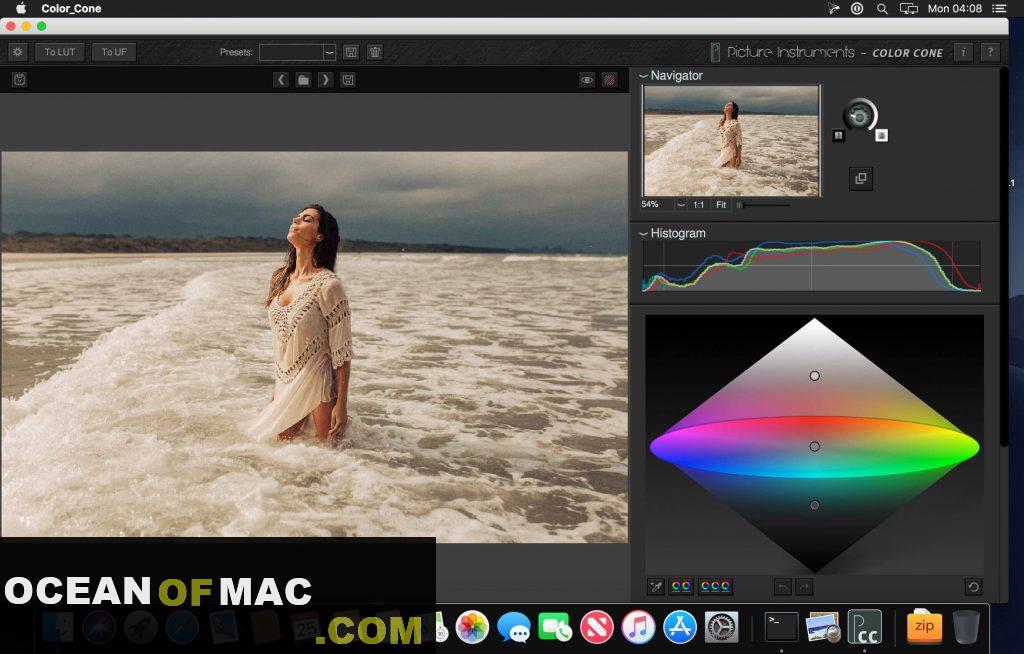Adjust the Navigator zoom slider
Screen dimensions: 1024x654
pyautogui.click(x=763, y=204)
